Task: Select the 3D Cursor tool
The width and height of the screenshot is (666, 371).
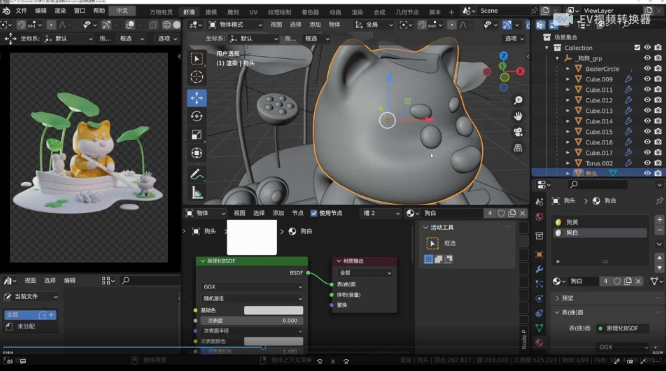Action: point(197,77)
